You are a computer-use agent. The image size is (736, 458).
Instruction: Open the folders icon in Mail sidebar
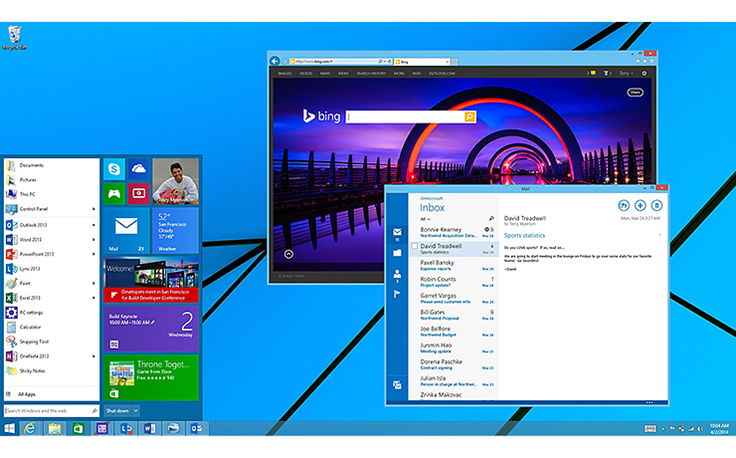(x=397, y=253)
